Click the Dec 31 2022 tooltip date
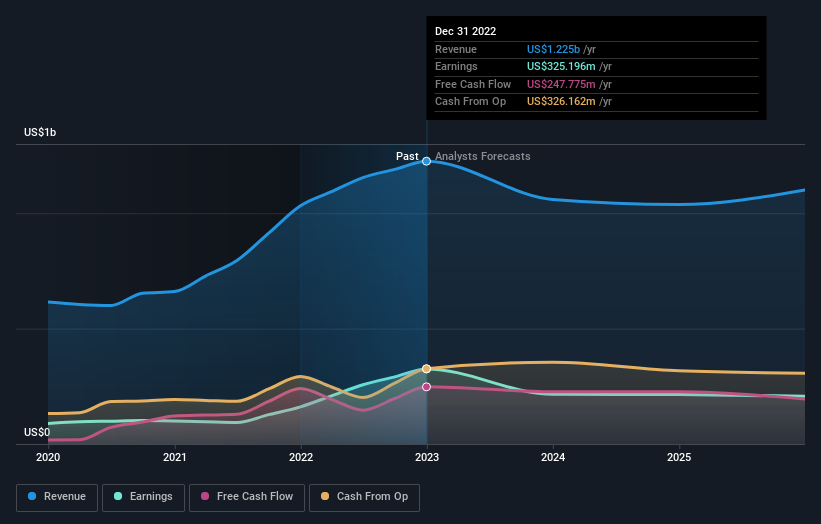Image resolution: width=821 pixels, height=524 pixels. [x=465, y=31]
